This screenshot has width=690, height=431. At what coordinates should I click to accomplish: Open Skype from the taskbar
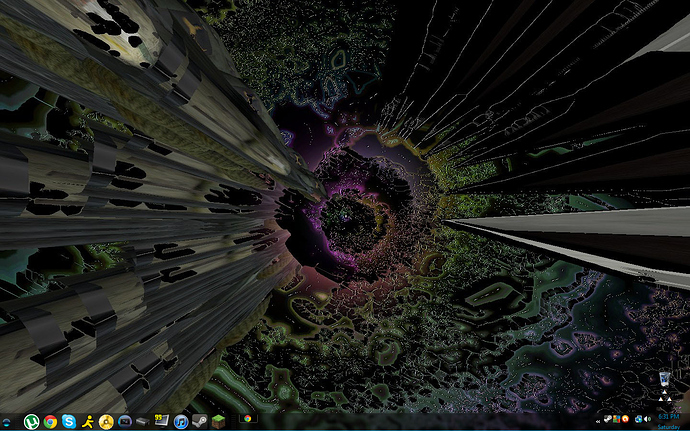68,422
